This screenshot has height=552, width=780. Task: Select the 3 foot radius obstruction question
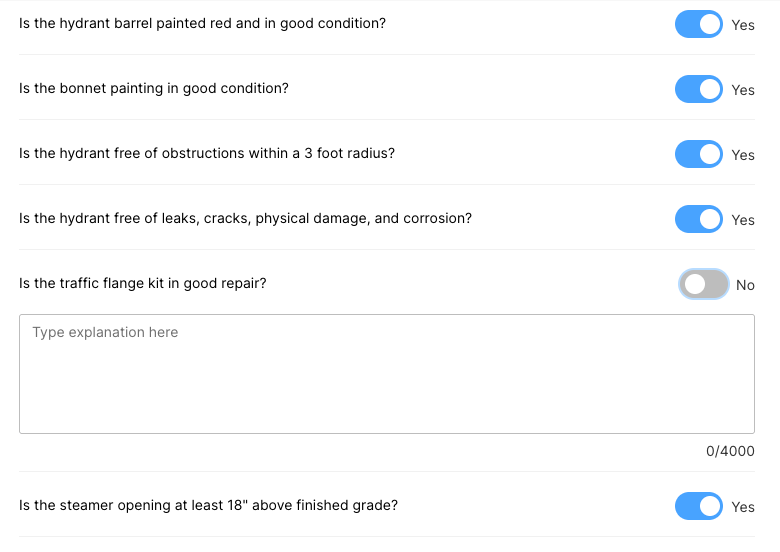coord(207,153)
